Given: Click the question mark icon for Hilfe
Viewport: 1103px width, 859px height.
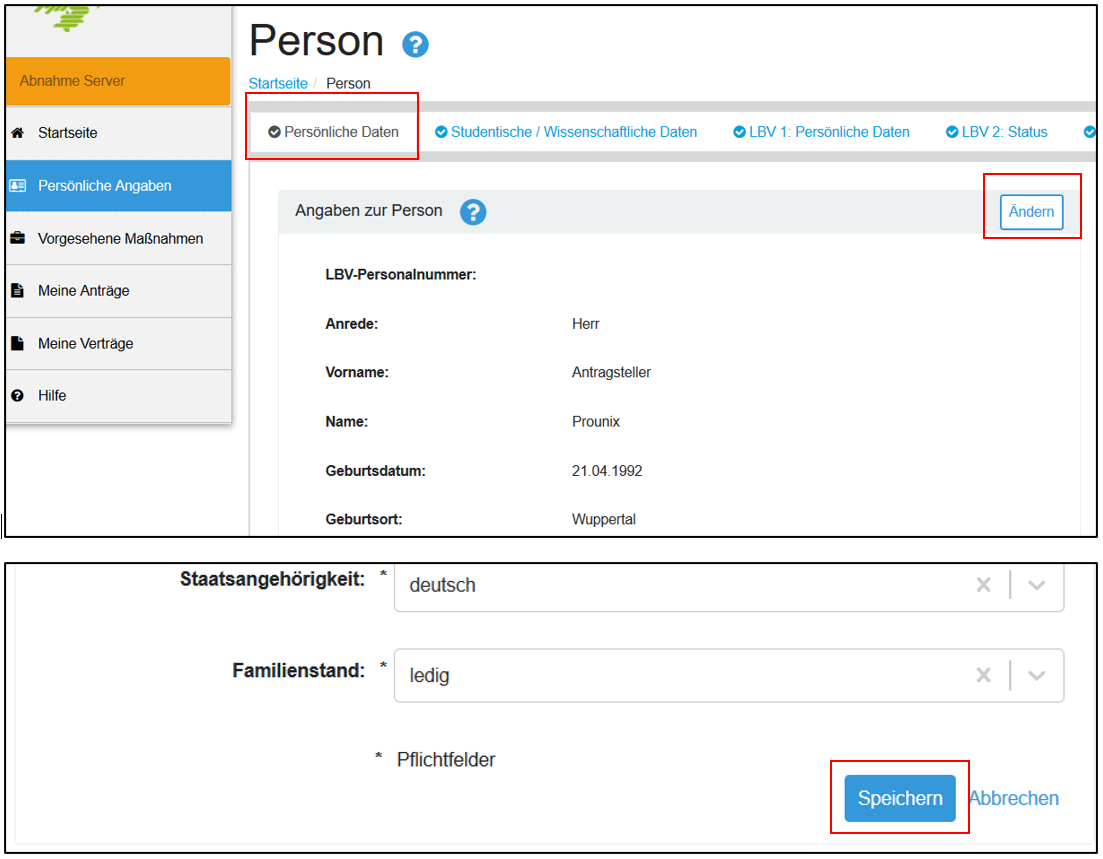Looking at the screenshot, I should click(17, 396).
